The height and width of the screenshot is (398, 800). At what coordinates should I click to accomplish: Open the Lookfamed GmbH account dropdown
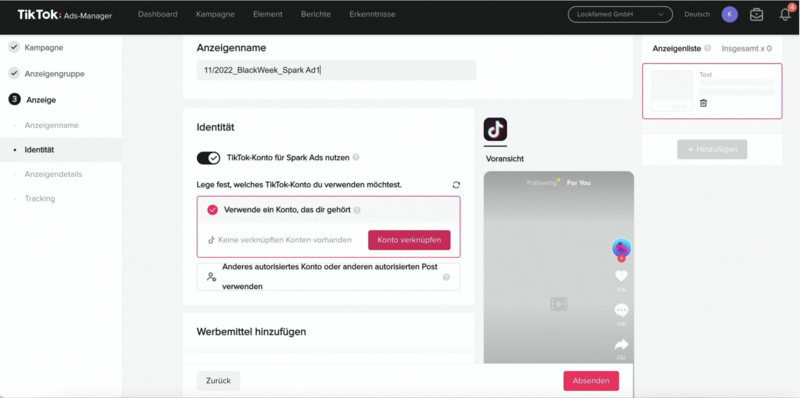click(x=620, y=14)
